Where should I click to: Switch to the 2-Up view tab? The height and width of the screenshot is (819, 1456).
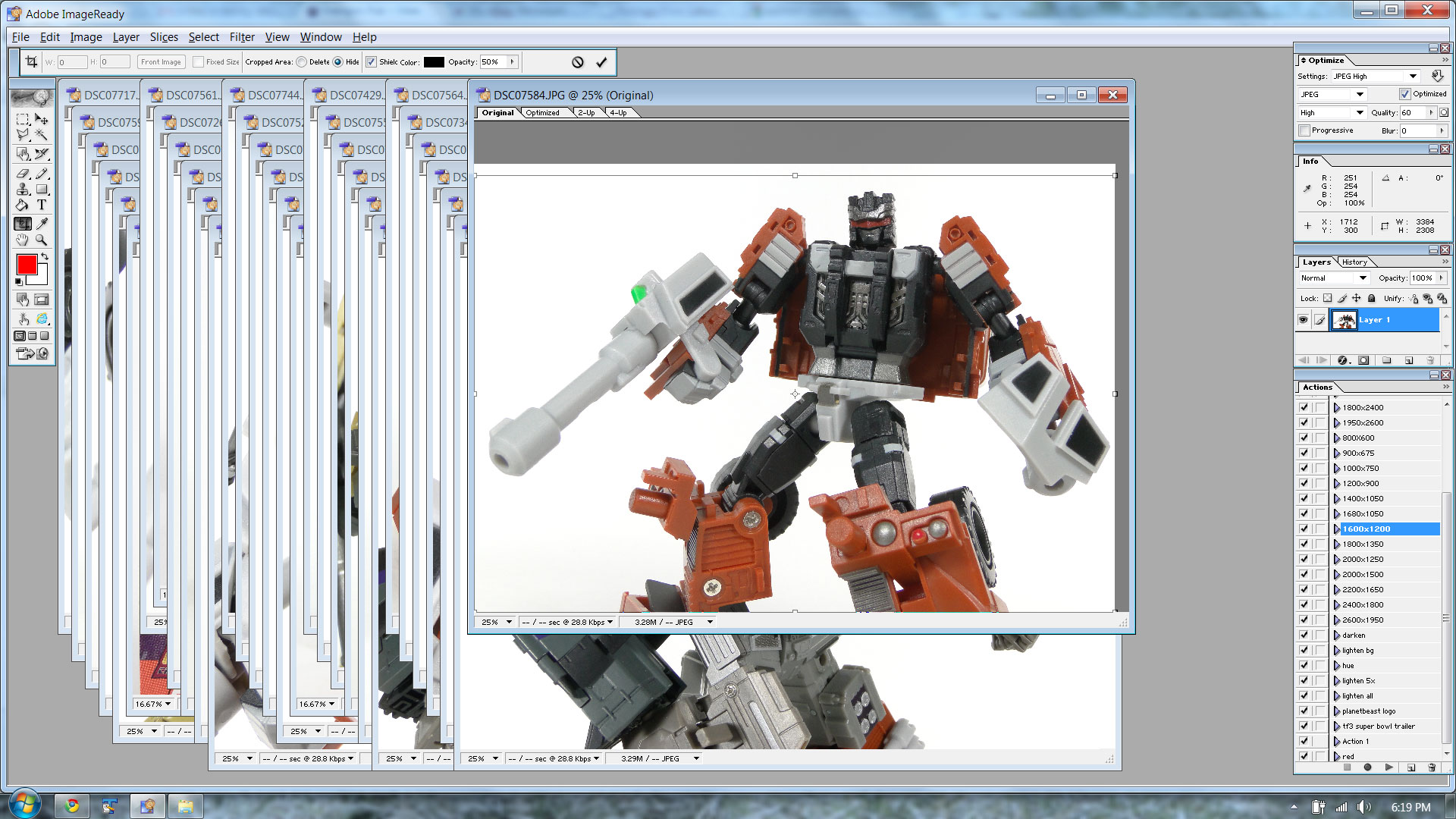pos(586,112)
